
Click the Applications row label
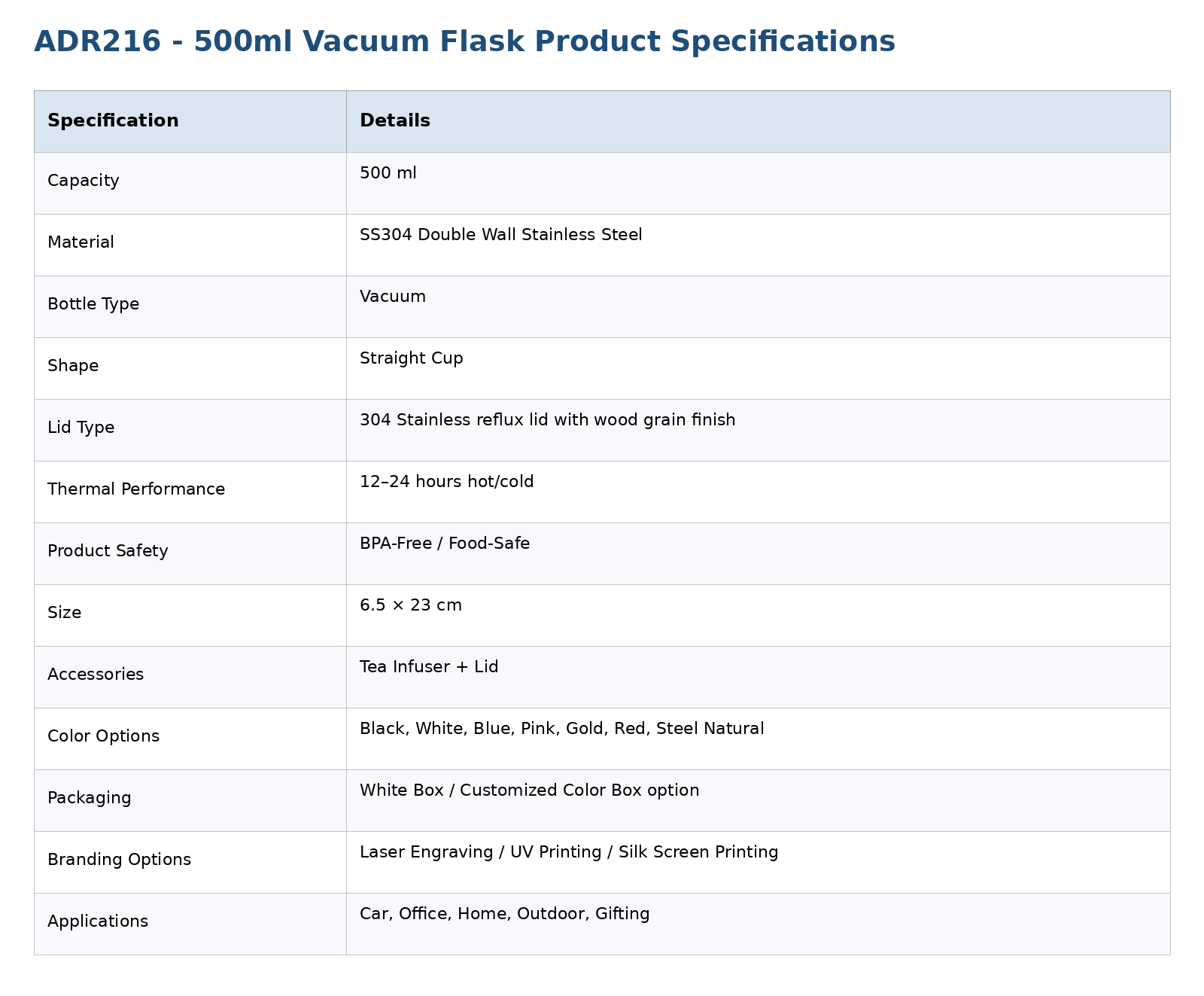(x=98, y=921)
